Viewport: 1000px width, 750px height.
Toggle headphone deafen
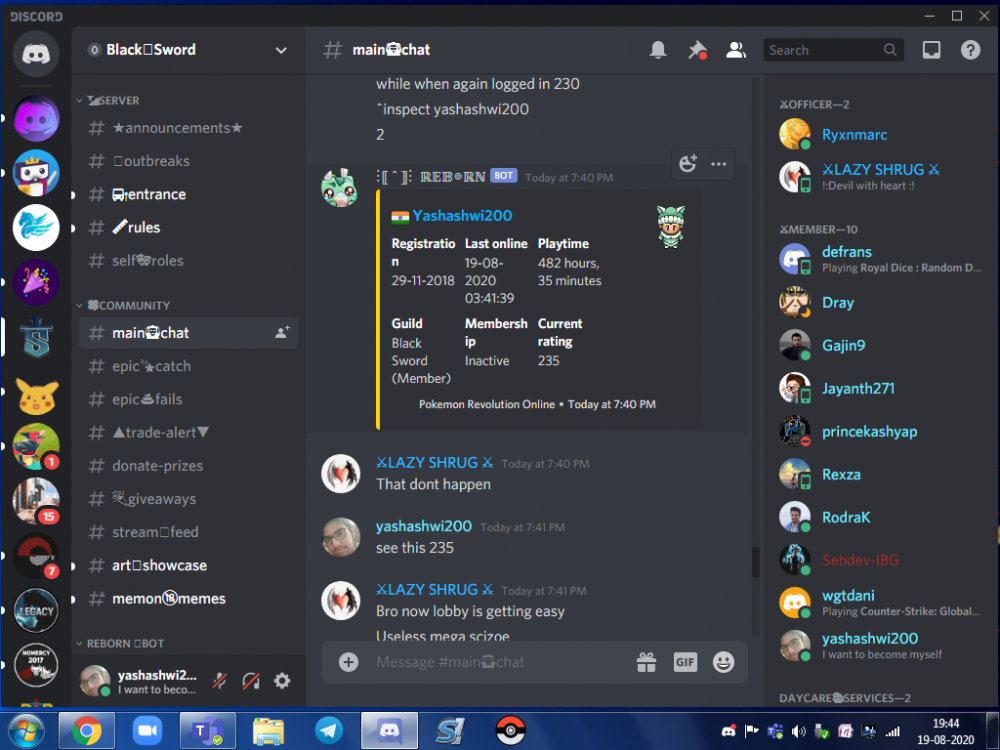tap(251, 681)
